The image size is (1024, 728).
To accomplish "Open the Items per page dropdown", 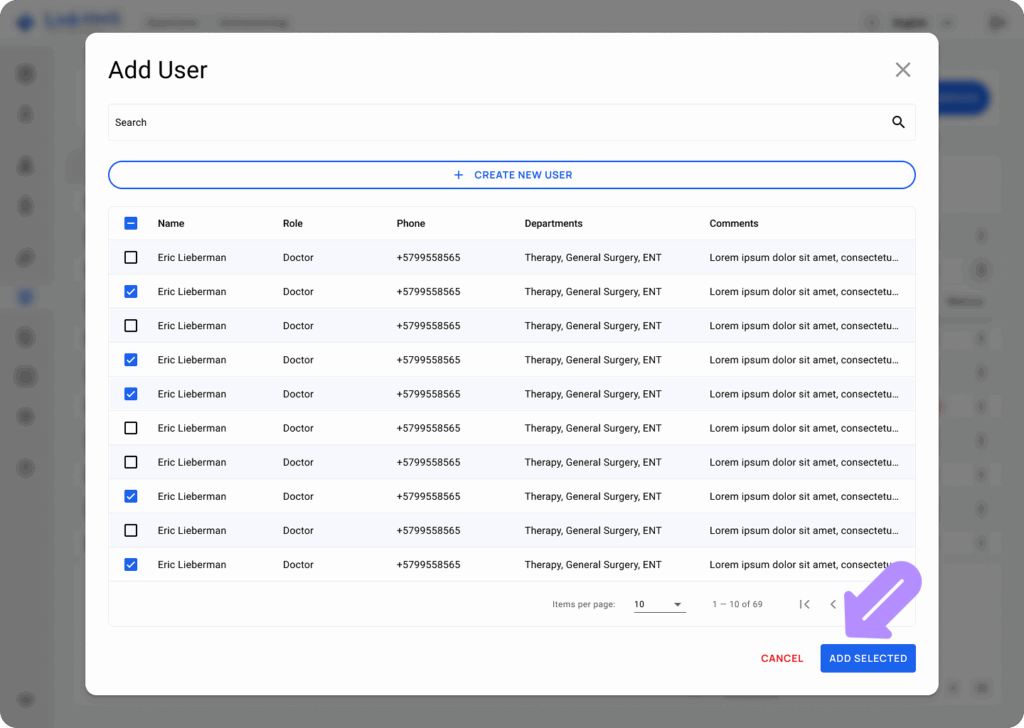I will point(660,604).
